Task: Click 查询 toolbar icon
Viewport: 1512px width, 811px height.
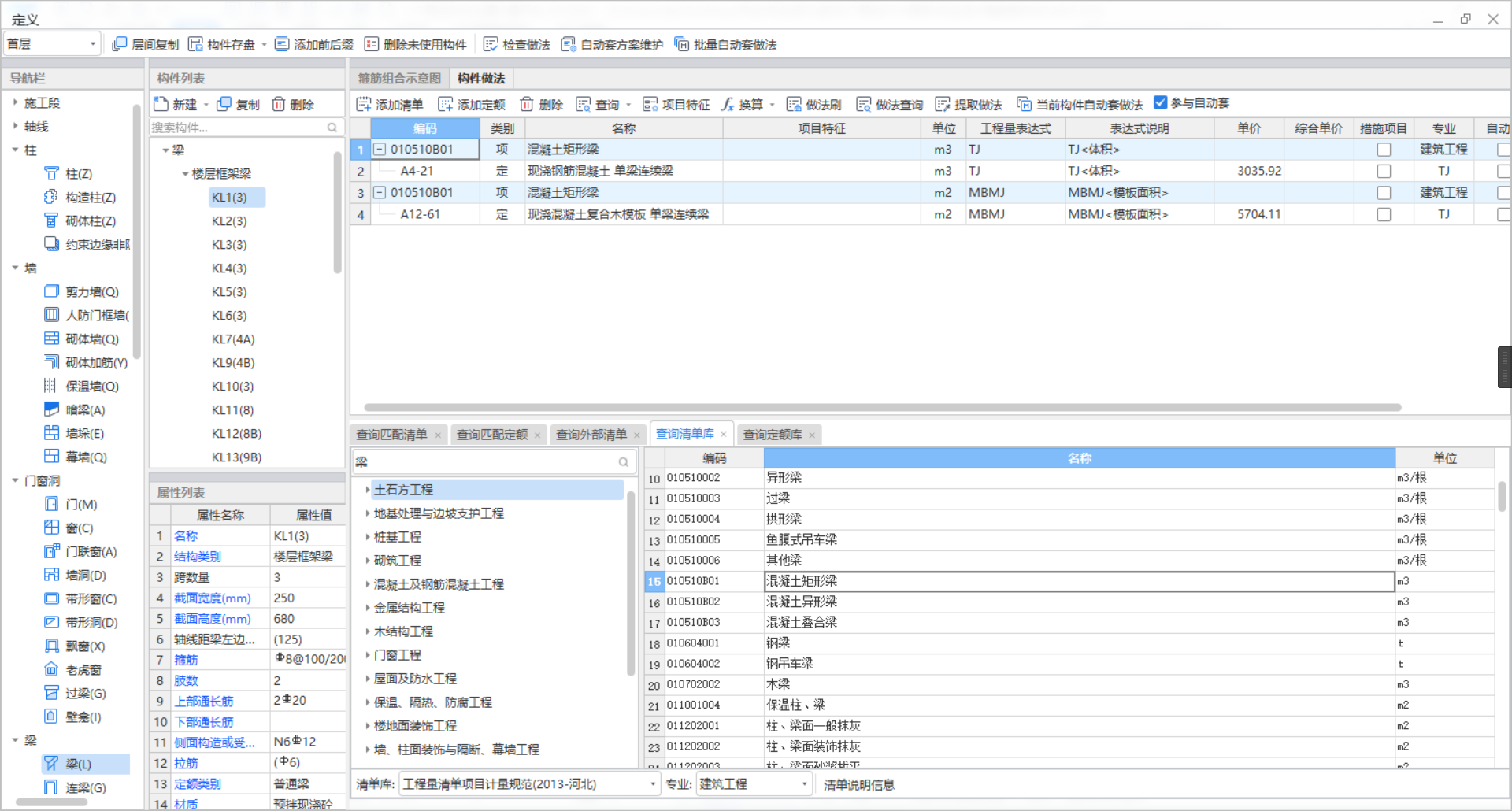Action: click(584, 104)
